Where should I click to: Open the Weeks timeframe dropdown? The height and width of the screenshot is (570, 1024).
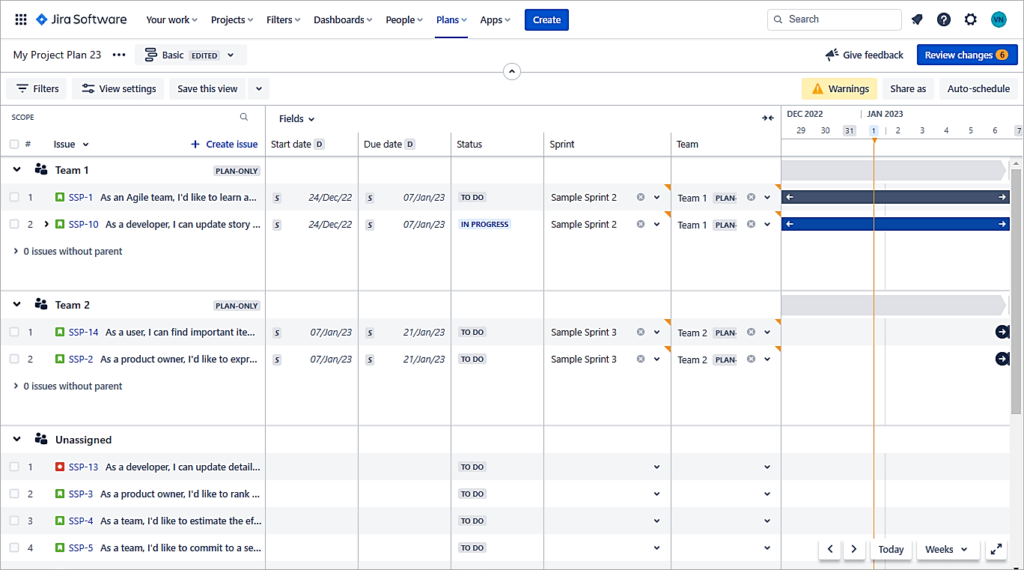946,549
